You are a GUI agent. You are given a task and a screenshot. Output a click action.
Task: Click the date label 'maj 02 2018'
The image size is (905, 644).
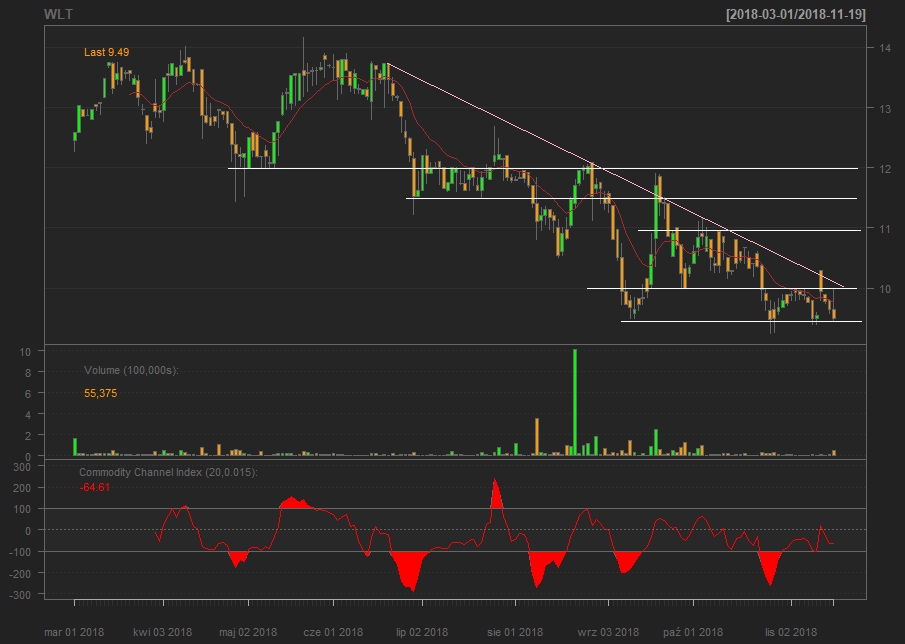pyautogui.click(x=248, y=632)
